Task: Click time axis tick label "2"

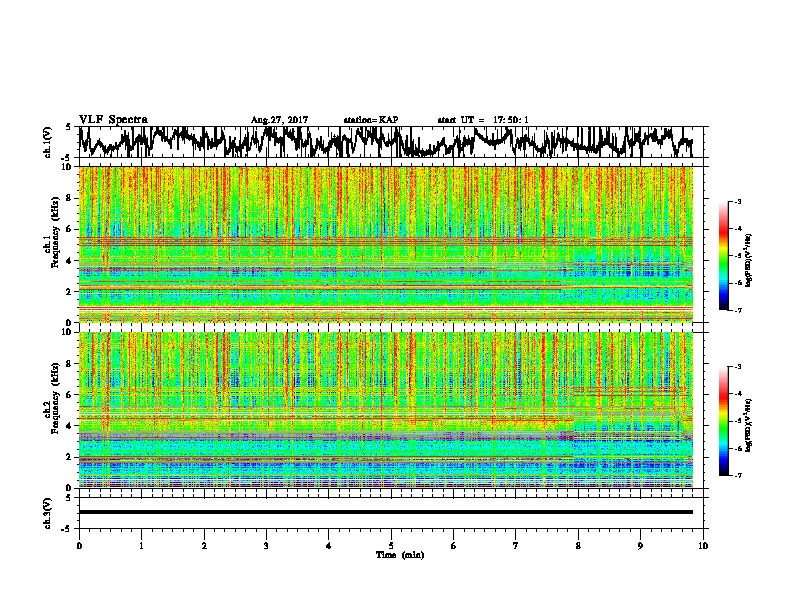Action: point(204,545)
